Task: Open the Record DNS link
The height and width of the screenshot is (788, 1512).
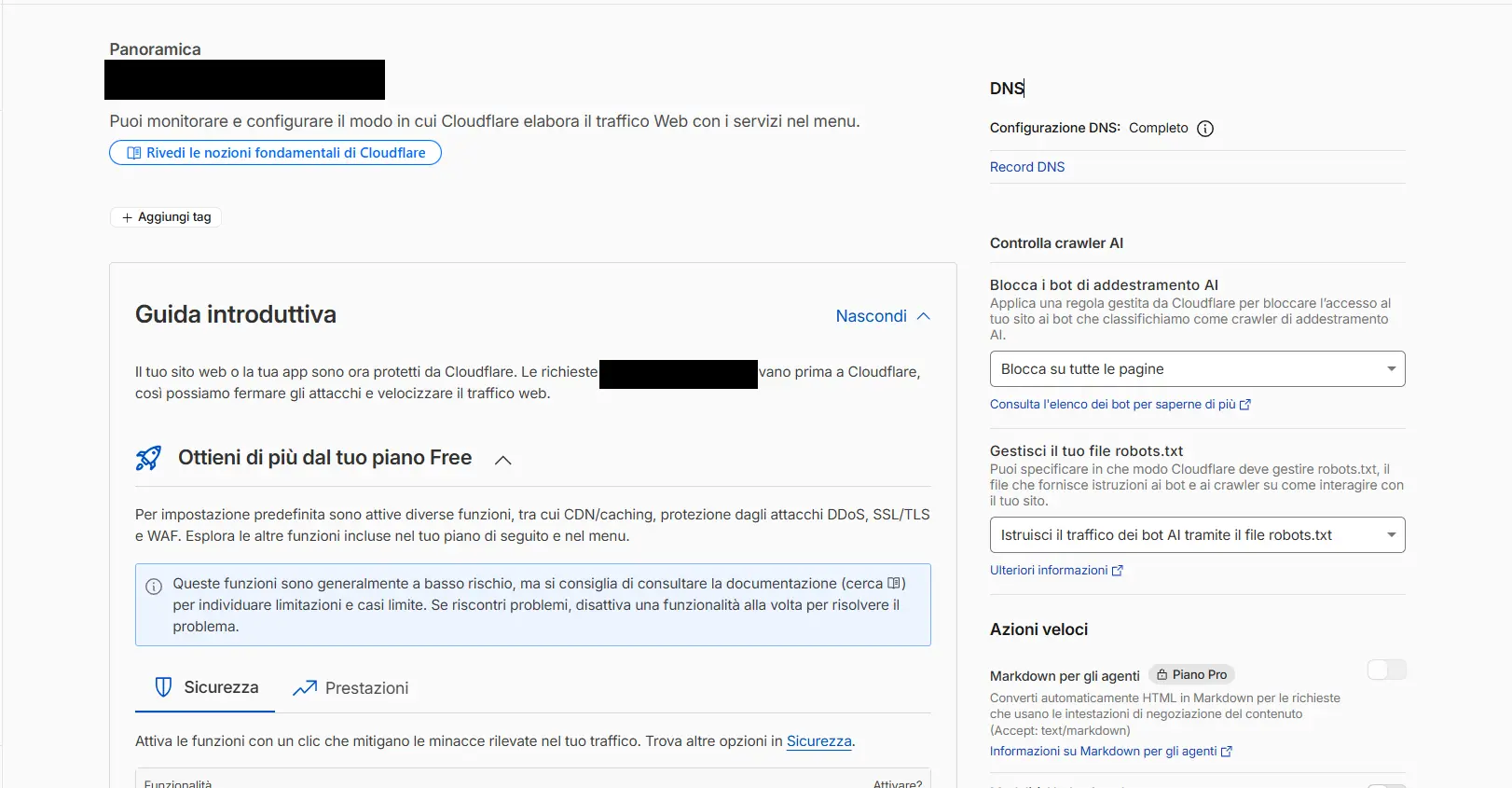Action: [1027, 167]
